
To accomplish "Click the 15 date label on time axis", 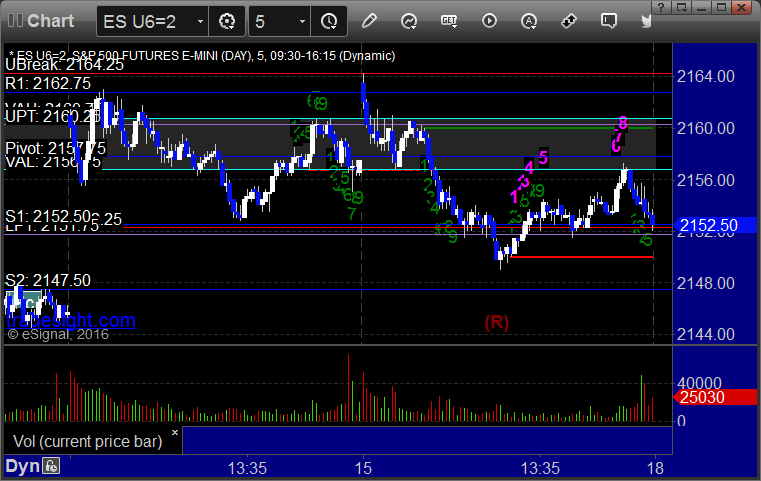I will click(x=363, y=468).
